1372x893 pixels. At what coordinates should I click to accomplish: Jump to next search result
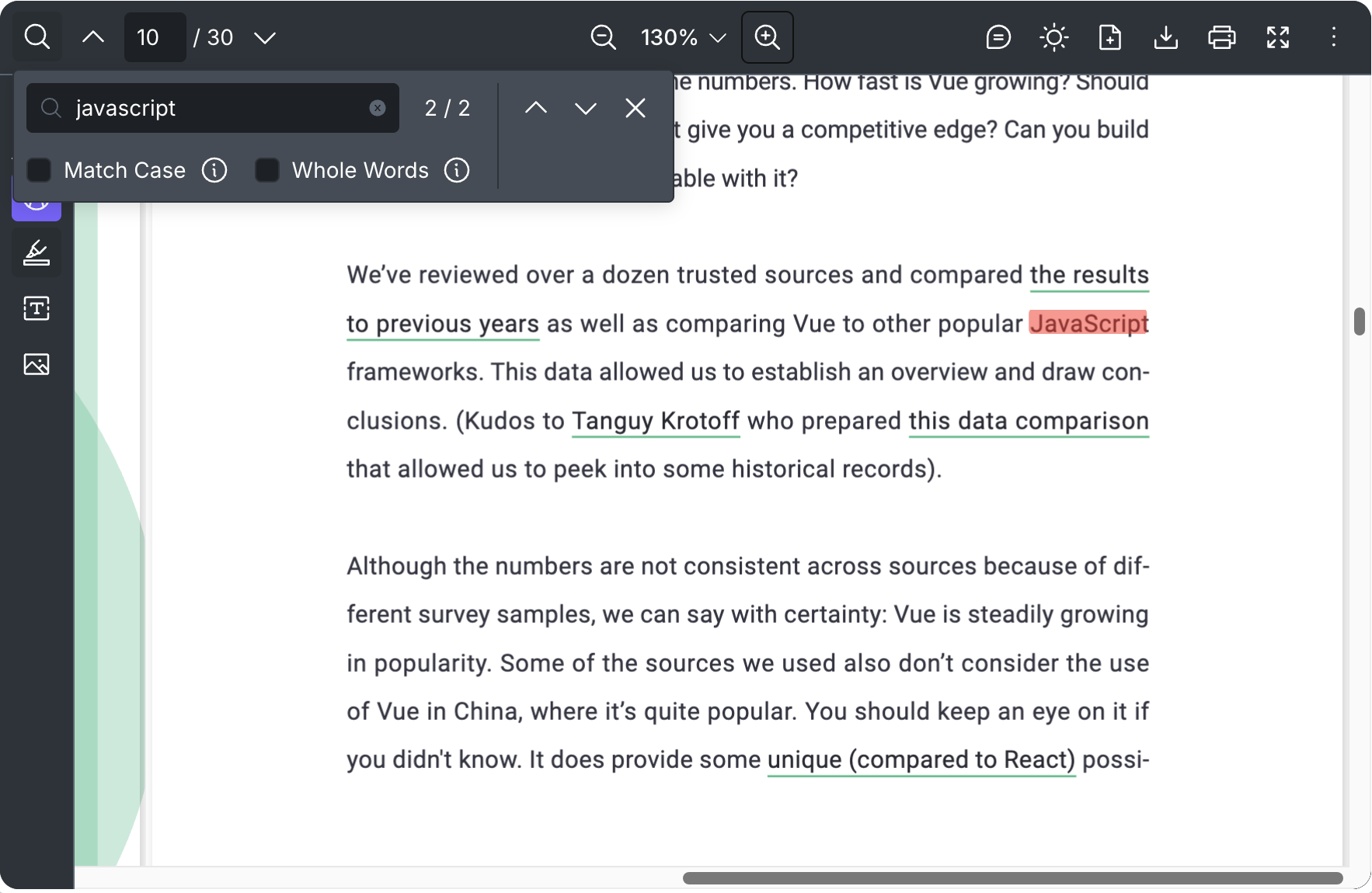586,108
